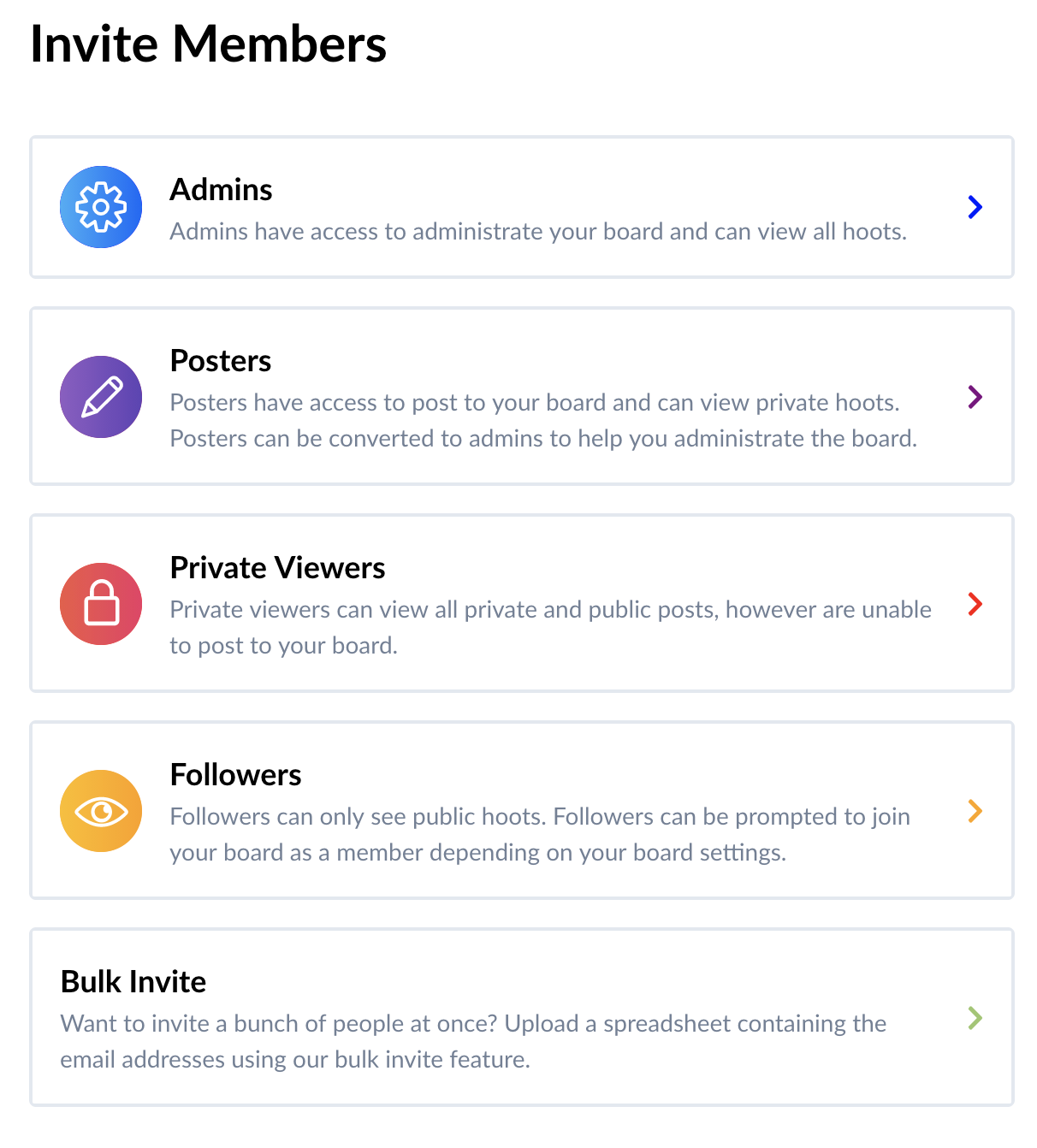Screen dimensions: 1037x1148
Task: Open Private Viewers via red chevron
Action: pyautogui.click(x=975, y=604)
